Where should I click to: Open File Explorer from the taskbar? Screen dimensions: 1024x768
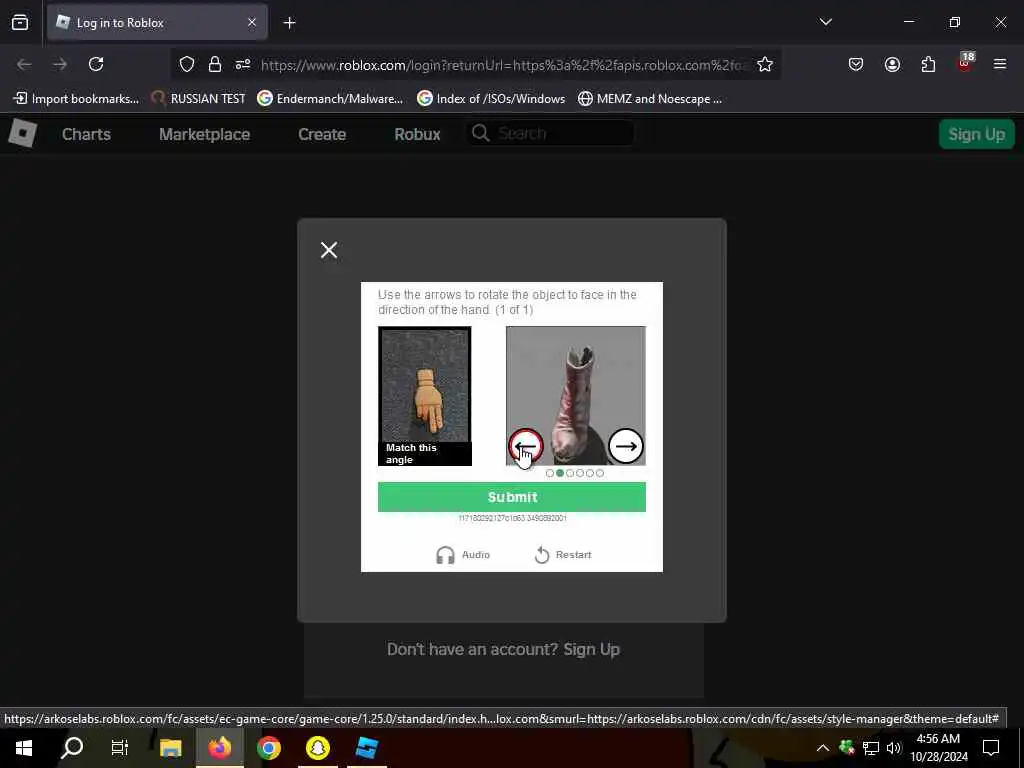[170, 748]
